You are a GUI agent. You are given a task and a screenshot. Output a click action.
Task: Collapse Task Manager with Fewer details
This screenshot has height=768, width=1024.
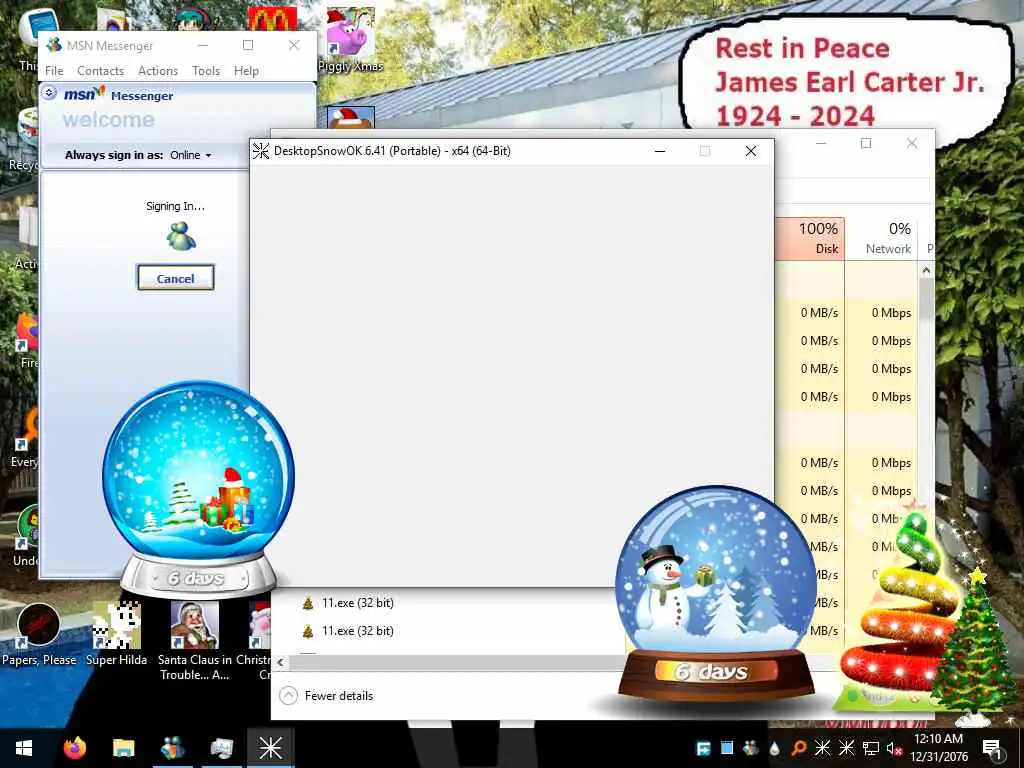tap(326, 696)
